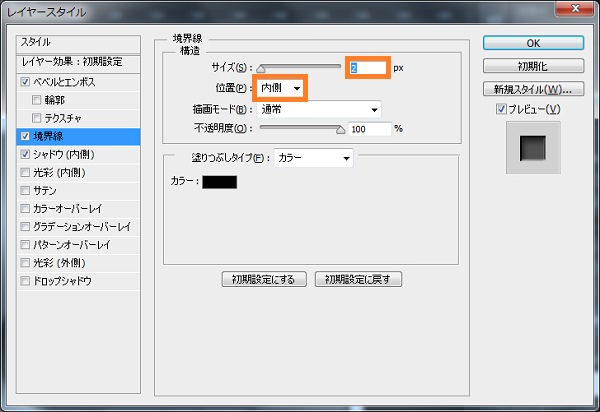
Task: Click the 初期化 button
Action: coord(533,66)
